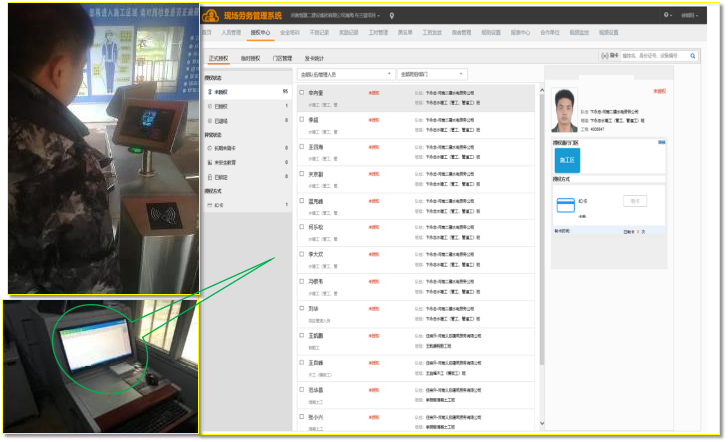The width and height of the screenshot is (728, 442).
Task: Click the 已授权 status icon in sidebar
Action: click(x=208, y=105)
